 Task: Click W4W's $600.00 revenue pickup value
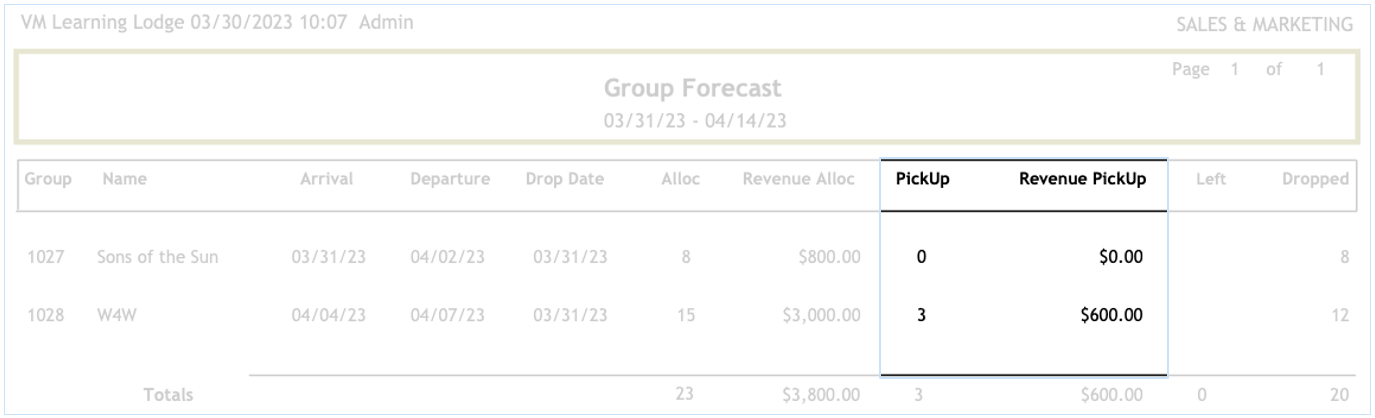1113,316
